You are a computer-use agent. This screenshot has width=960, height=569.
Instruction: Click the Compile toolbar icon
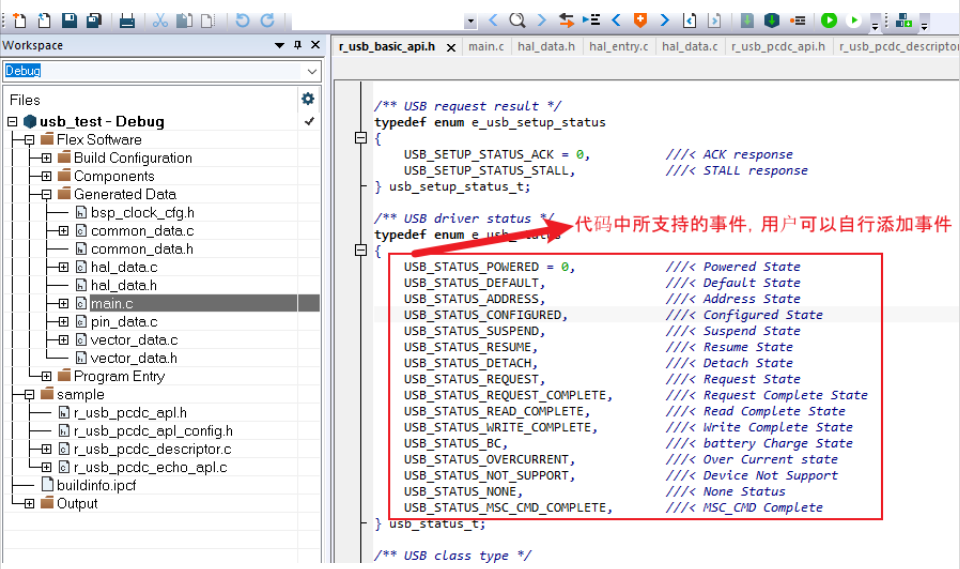(747, 21)
